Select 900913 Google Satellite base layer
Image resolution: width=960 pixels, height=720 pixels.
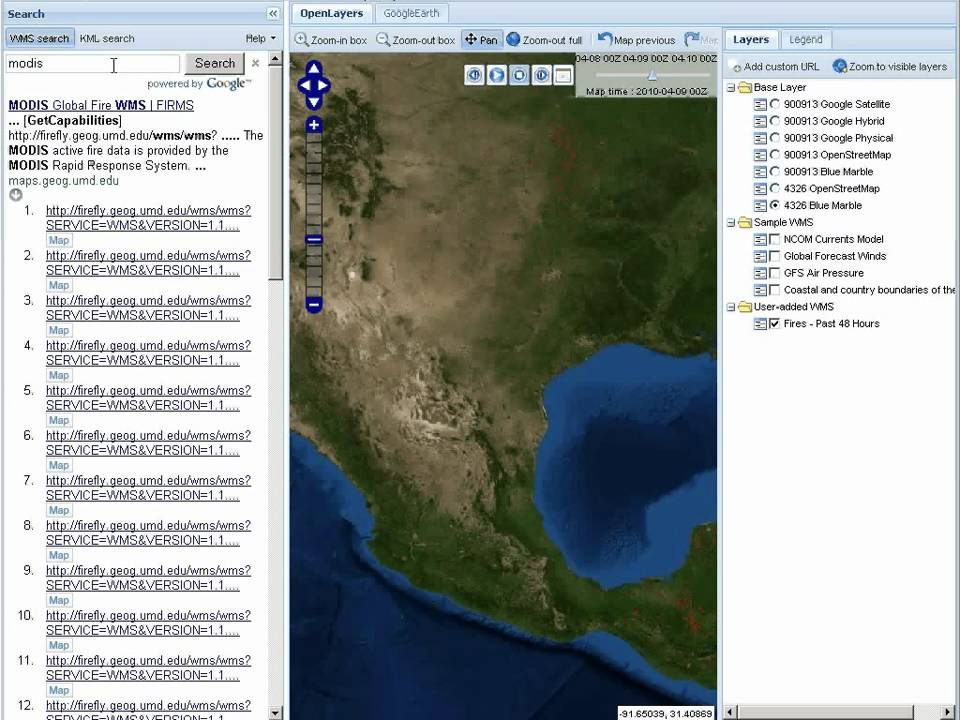pos(774,104)
